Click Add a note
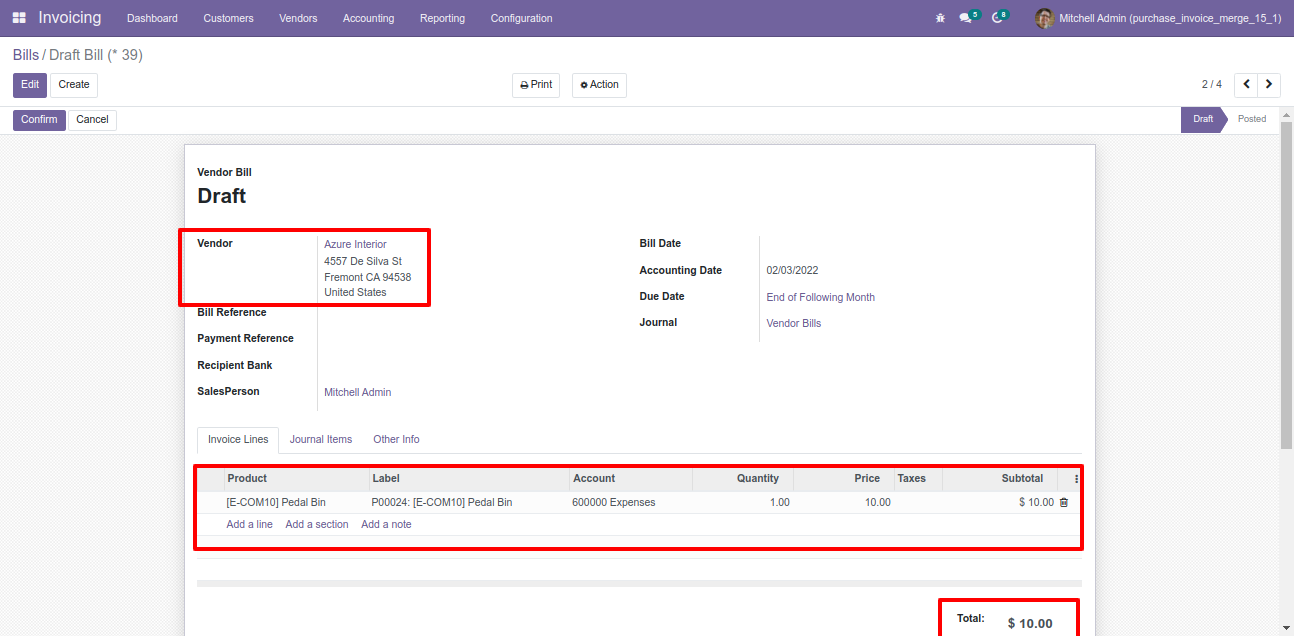 (386, 525)
